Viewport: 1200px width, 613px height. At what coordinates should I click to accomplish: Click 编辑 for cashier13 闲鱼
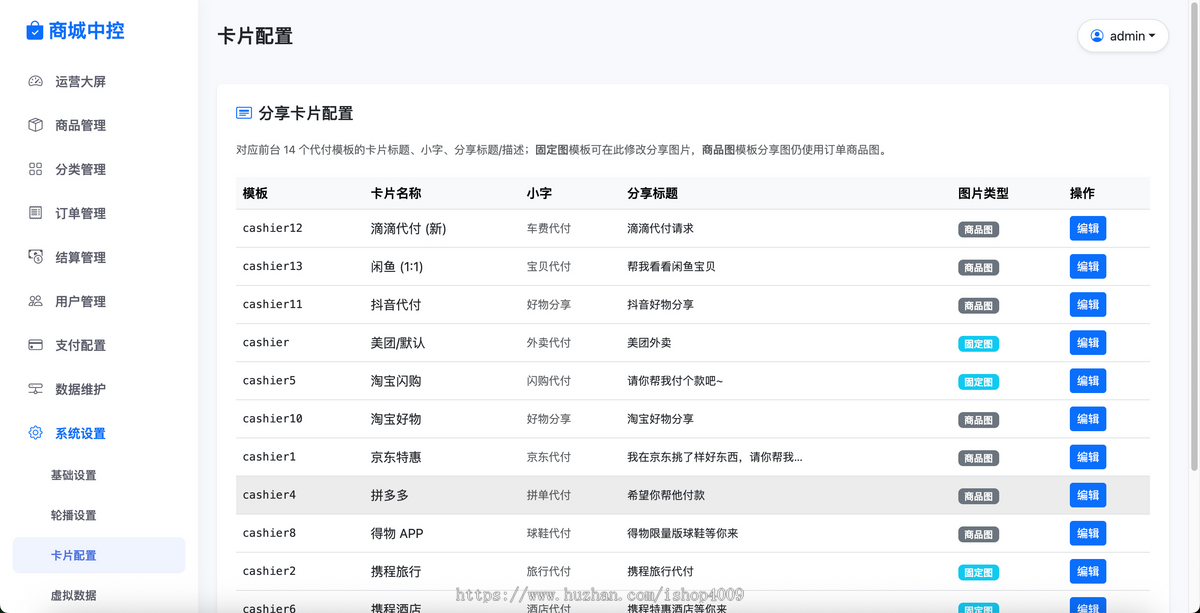click(x=1088, y=267)
